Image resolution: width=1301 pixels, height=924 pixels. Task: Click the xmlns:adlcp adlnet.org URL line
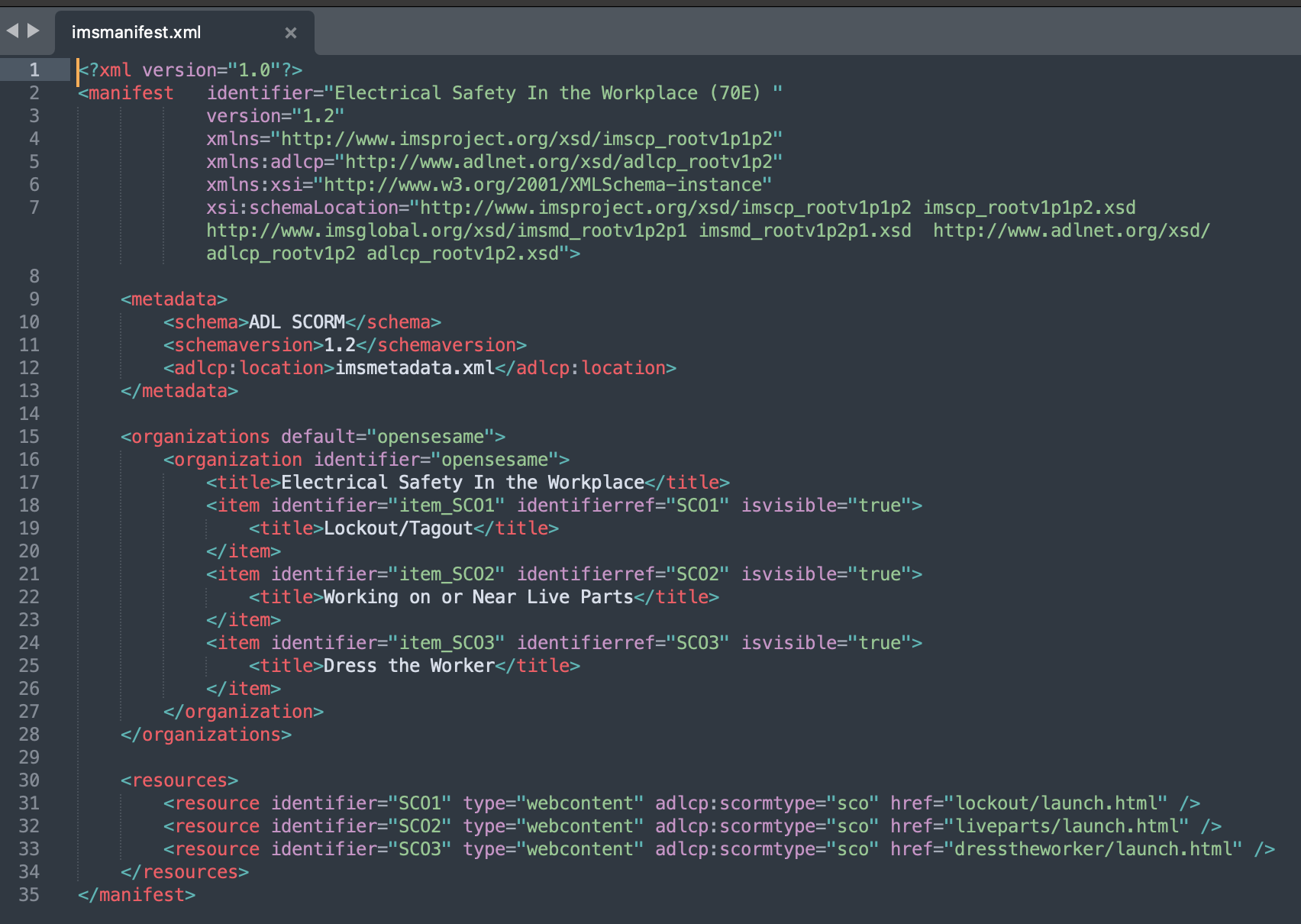[x=494, y=162]
